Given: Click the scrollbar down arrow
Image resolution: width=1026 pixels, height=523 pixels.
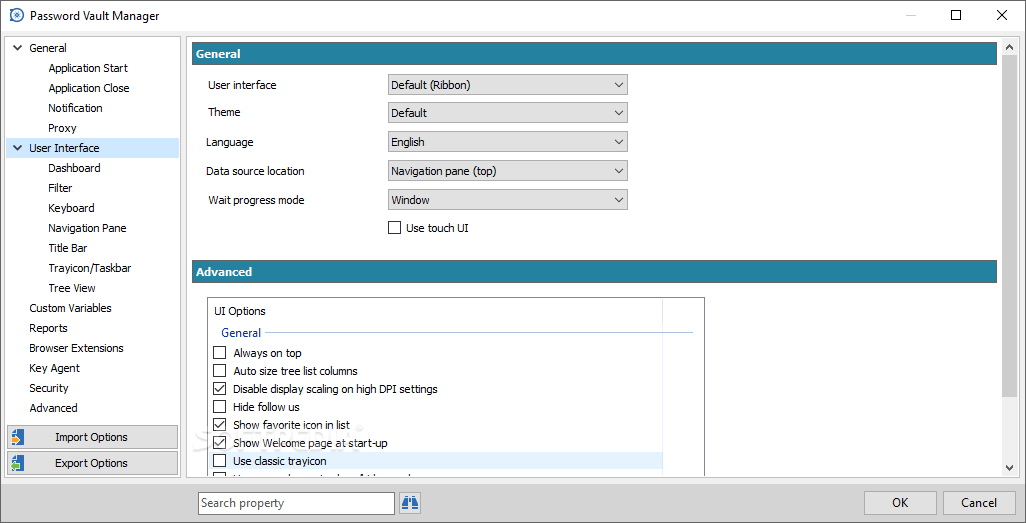Looking at the screenshot, I should pyautogui.click(x=1010, y=467).
